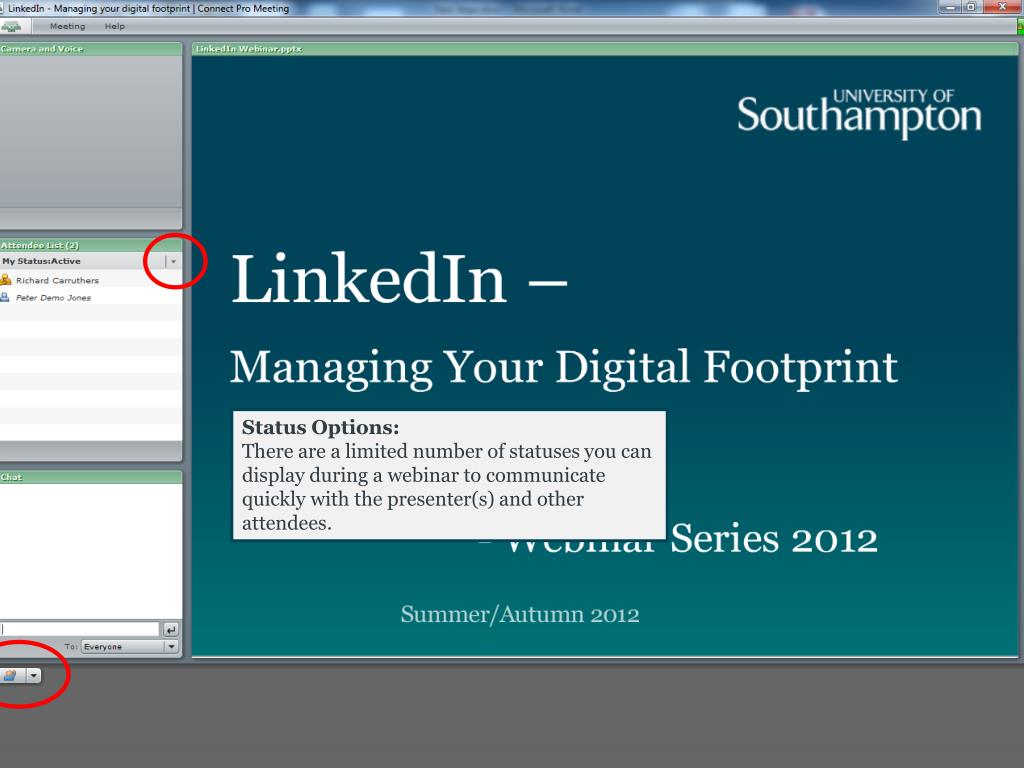Open the Meeting menu
1024x768 pixels.
coord(67,26)
